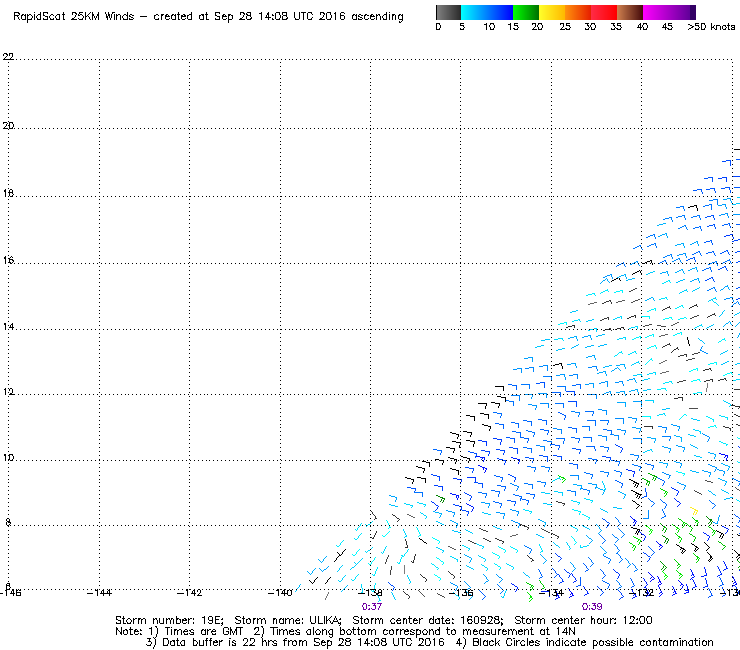Click the magenta 40-45 knots legend segment

(x=656, y=12)
